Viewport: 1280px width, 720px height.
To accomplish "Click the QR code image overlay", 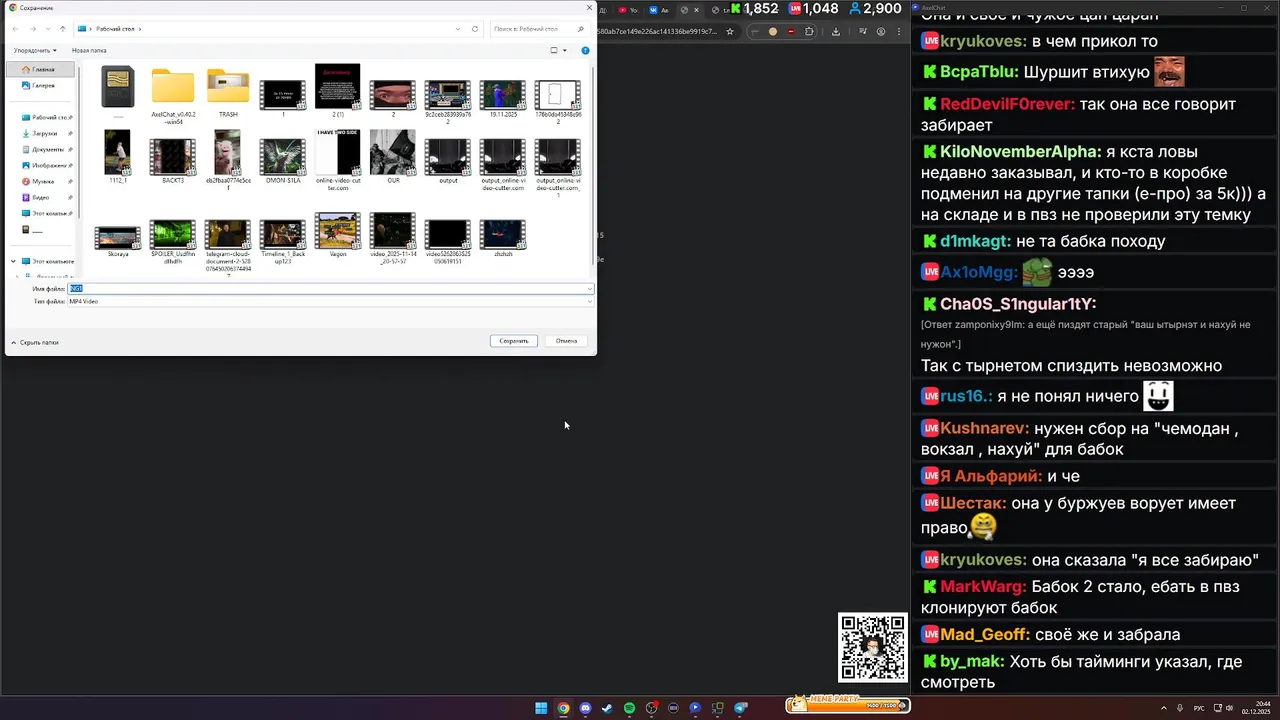I will click(873, 648).
